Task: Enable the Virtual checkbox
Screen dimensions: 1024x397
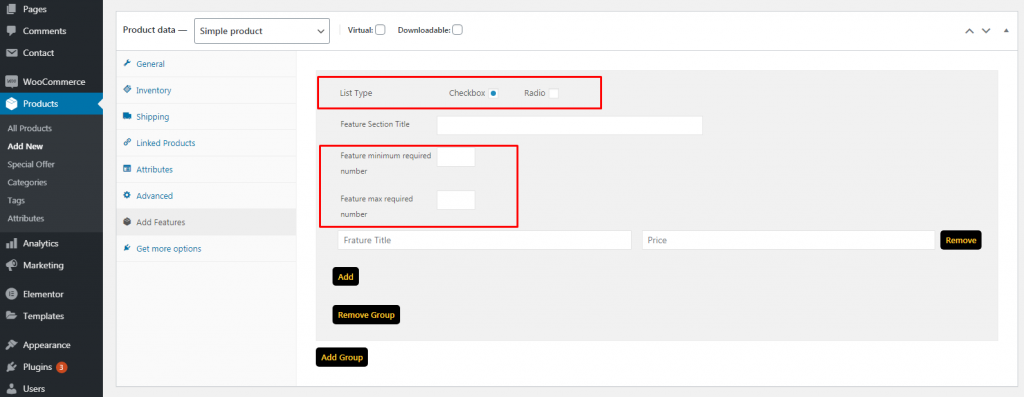Action: click(x=380, y=30)
